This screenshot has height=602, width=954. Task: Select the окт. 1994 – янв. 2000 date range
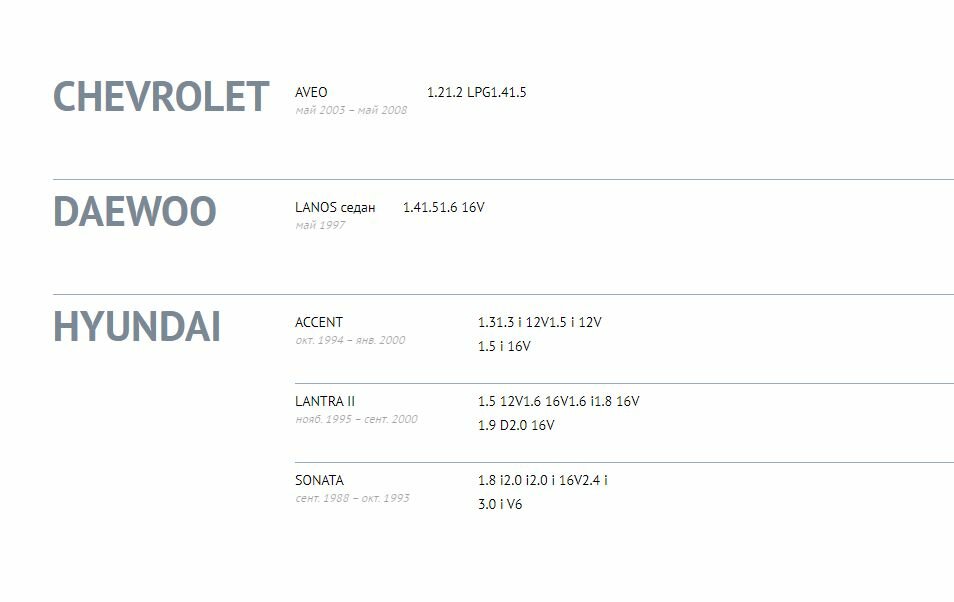click(350, 340)
